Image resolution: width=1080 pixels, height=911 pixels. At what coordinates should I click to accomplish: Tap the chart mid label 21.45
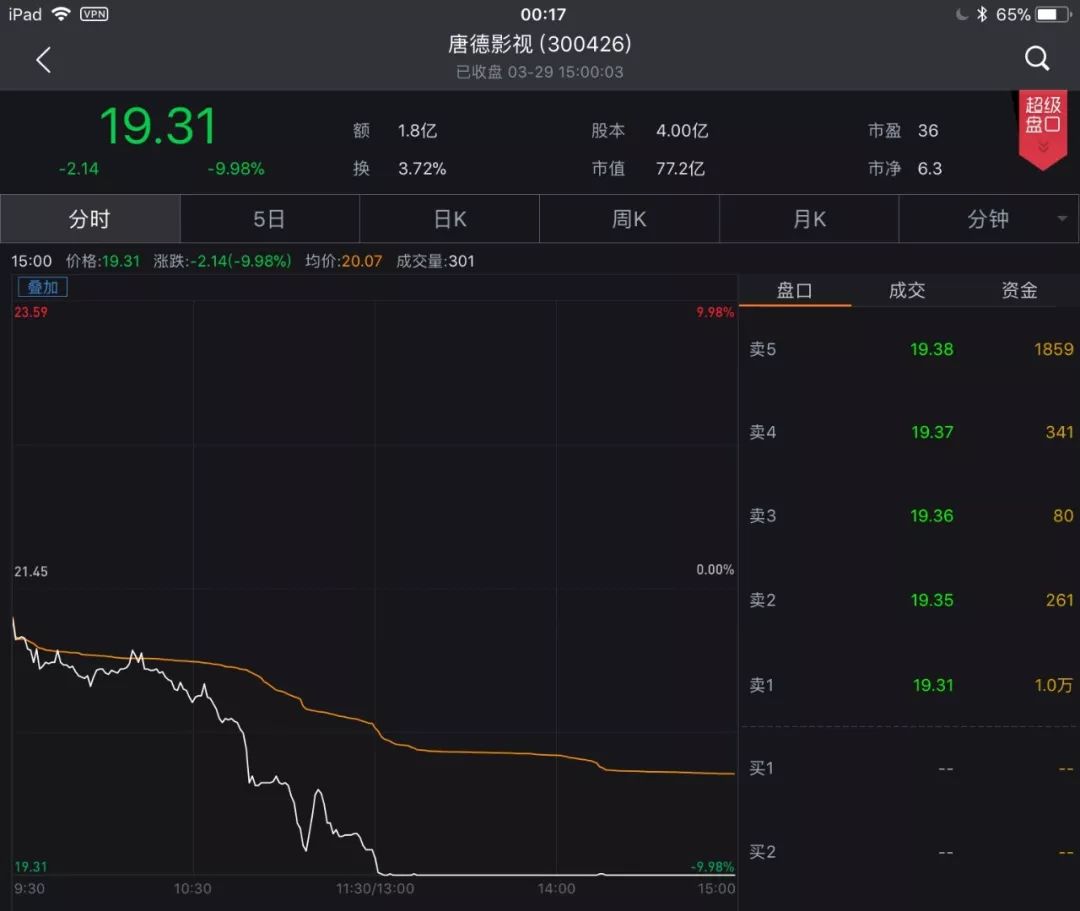[x=31, y=572]
